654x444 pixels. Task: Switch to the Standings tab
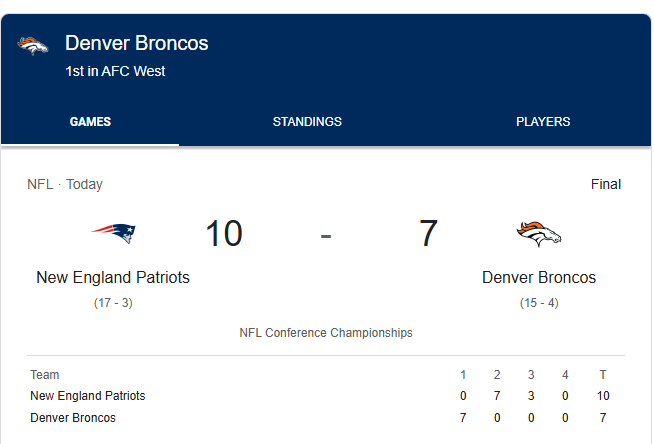(x=307, y=122)
